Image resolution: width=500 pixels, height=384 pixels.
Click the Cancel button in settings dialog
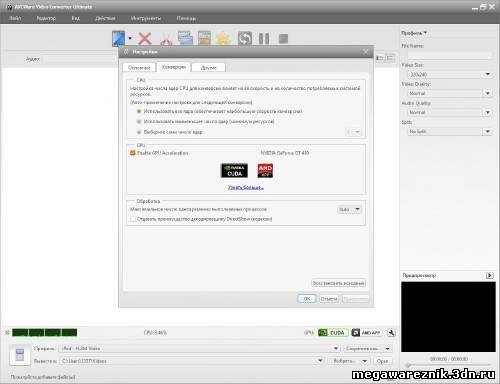(329, 299)
